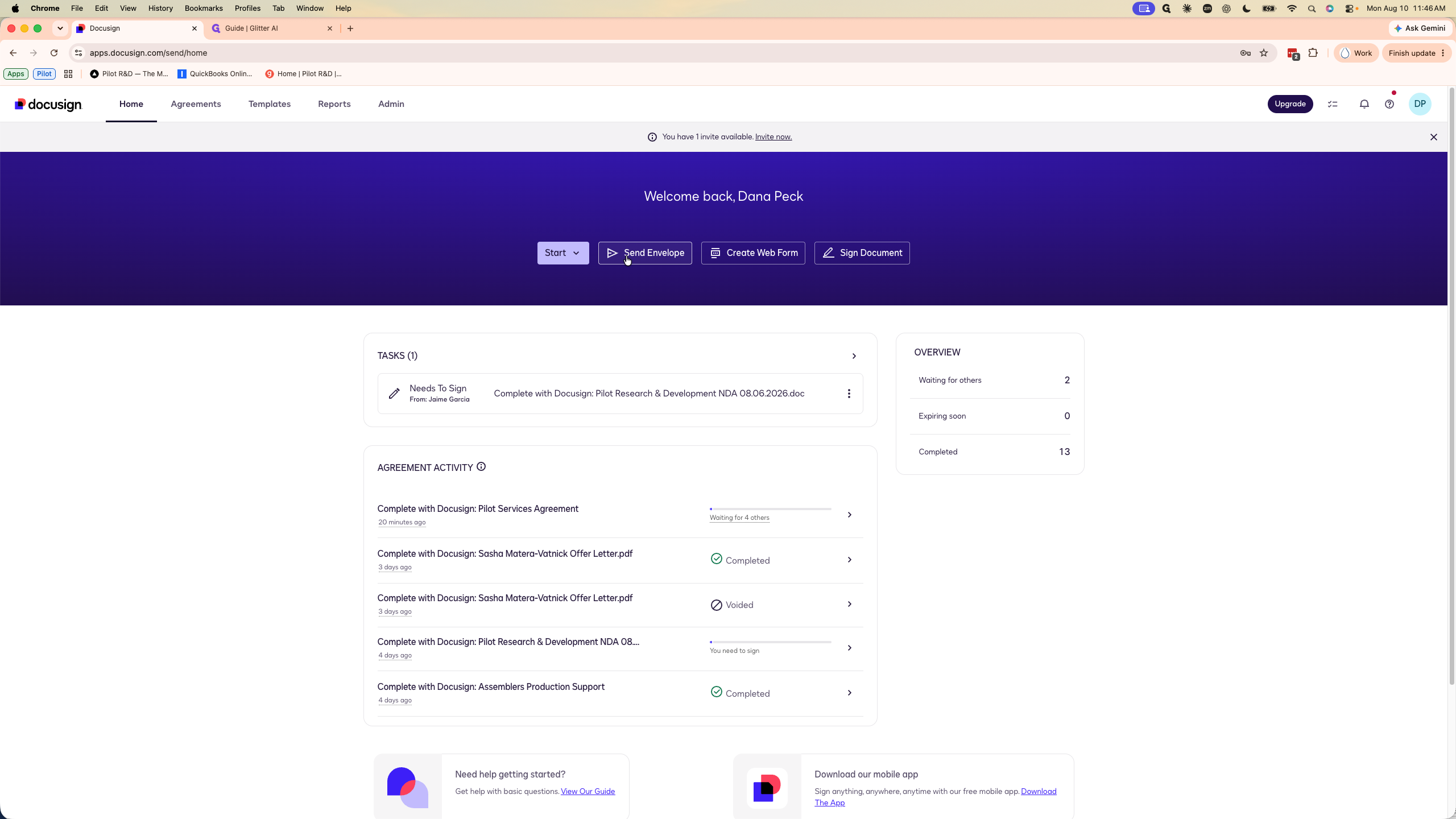Open the DP profile avatar
Screen dimensions: 1456x819
click(1420, 104)
